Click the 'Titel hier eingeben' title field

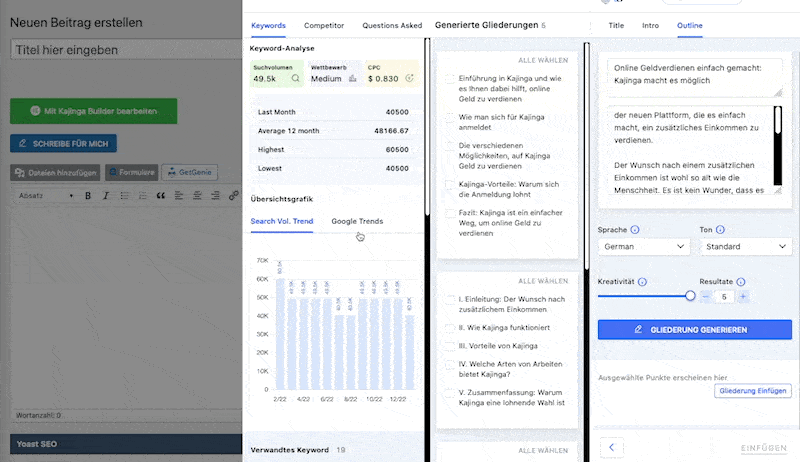tap(126, 50)
